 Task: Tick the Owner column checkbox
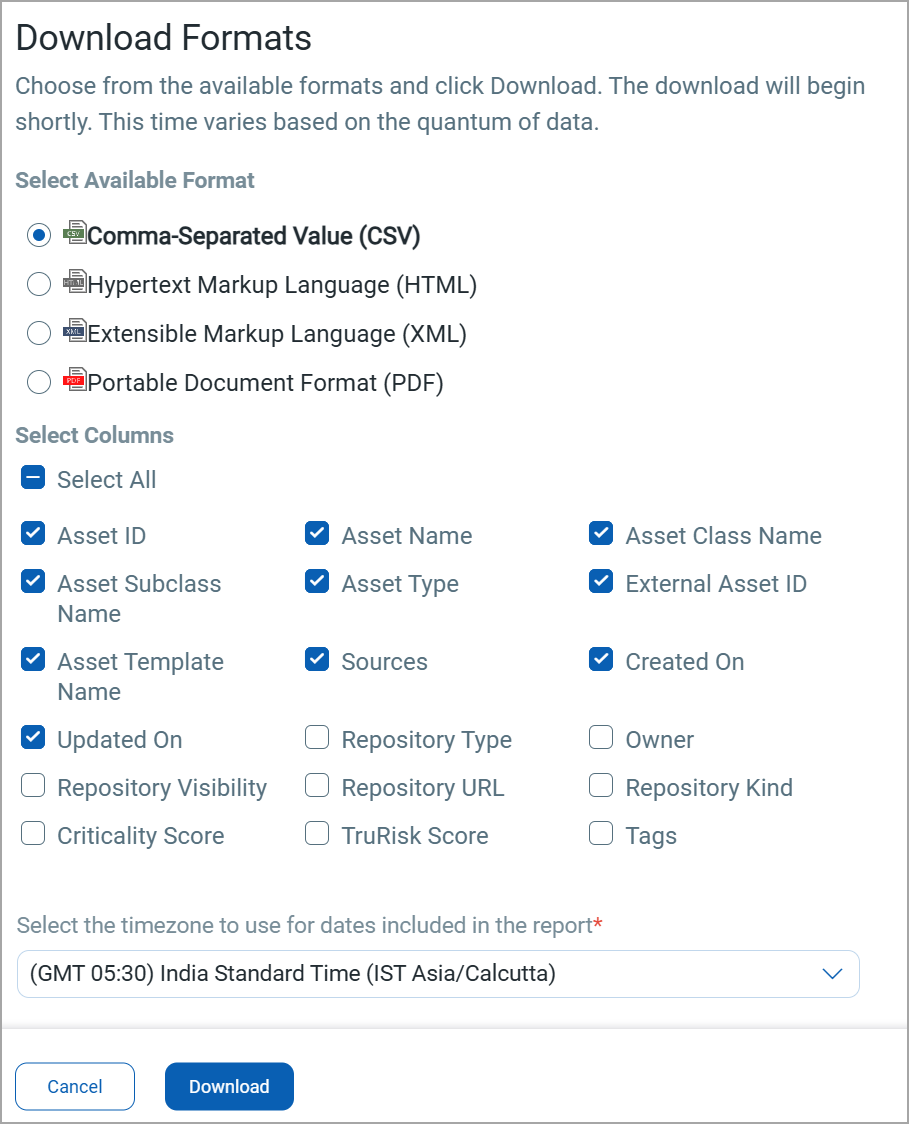pyautogui.click(x=601, y=738)
